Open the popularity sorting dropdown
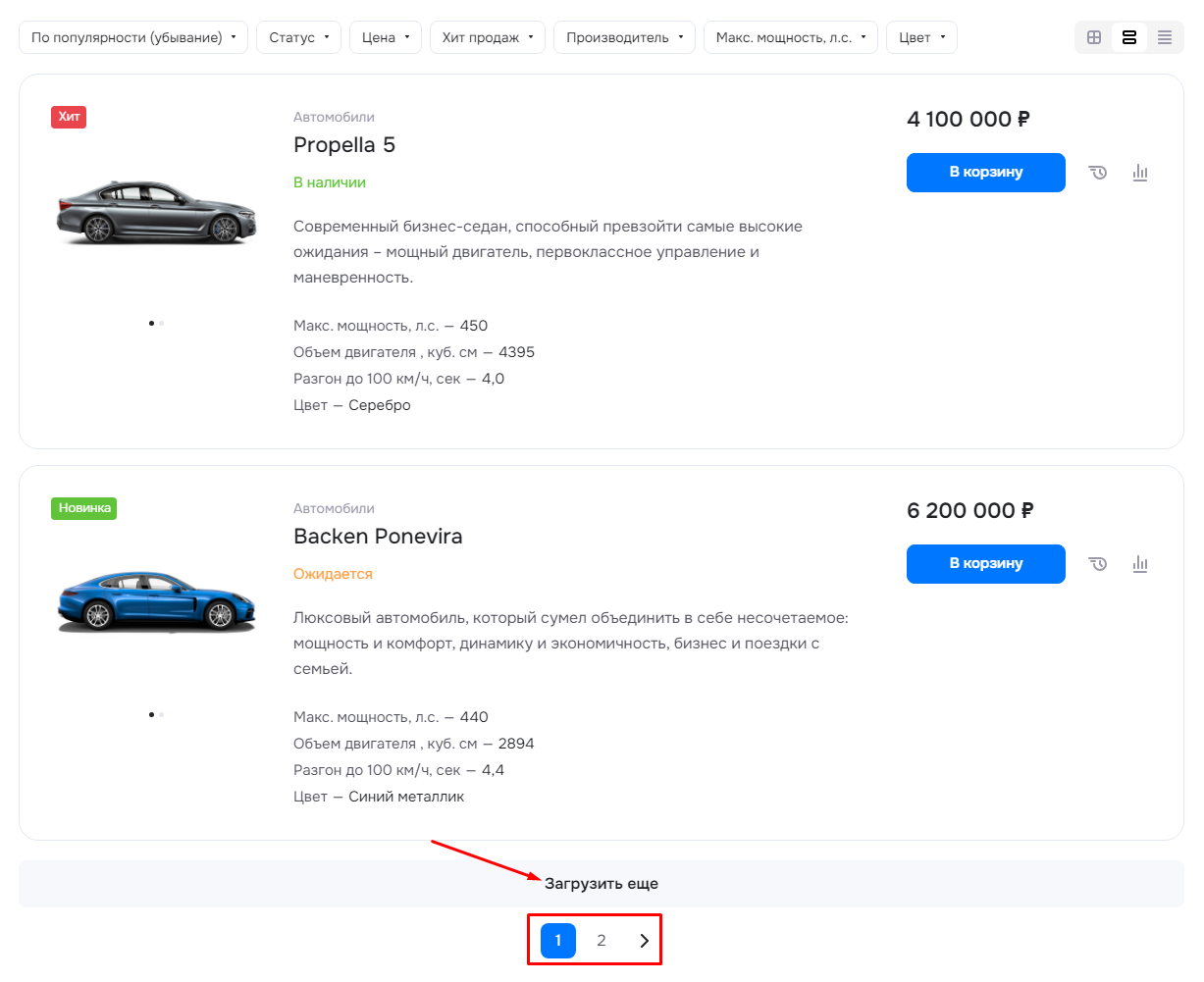The height and width of the screenshot is (982, 1204). pyautogui.click(x=133, y=37)
